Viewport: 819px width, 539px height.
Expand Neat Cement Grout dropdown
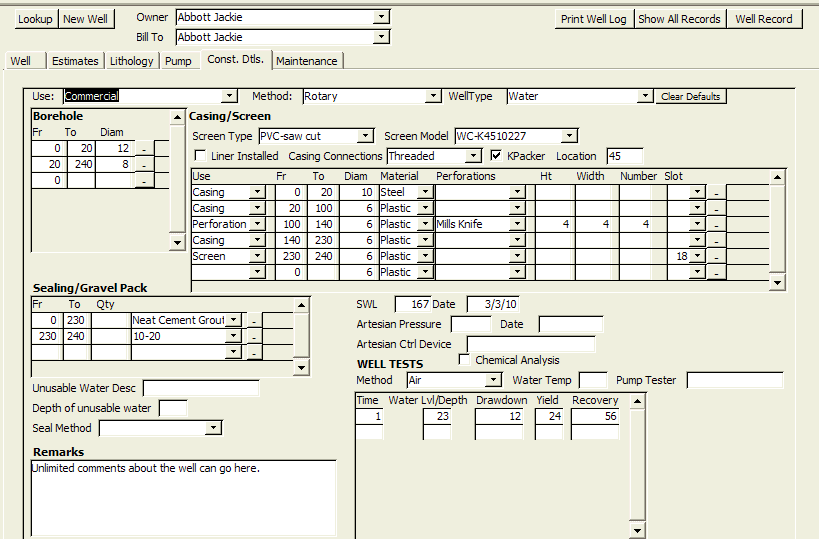234,320
